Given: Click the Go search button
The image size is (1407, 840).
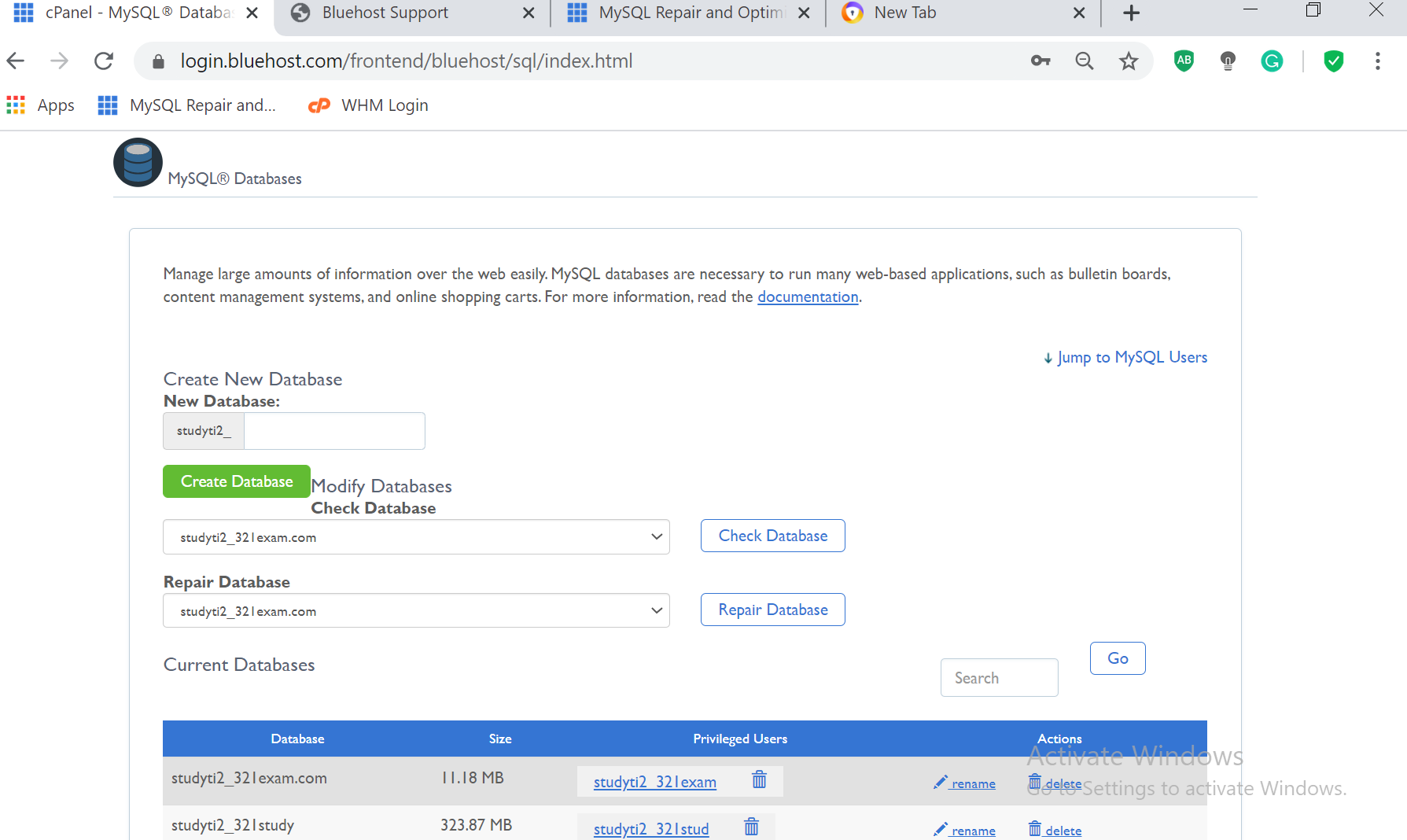Looking at the screenshot, I should (1118, 658).
